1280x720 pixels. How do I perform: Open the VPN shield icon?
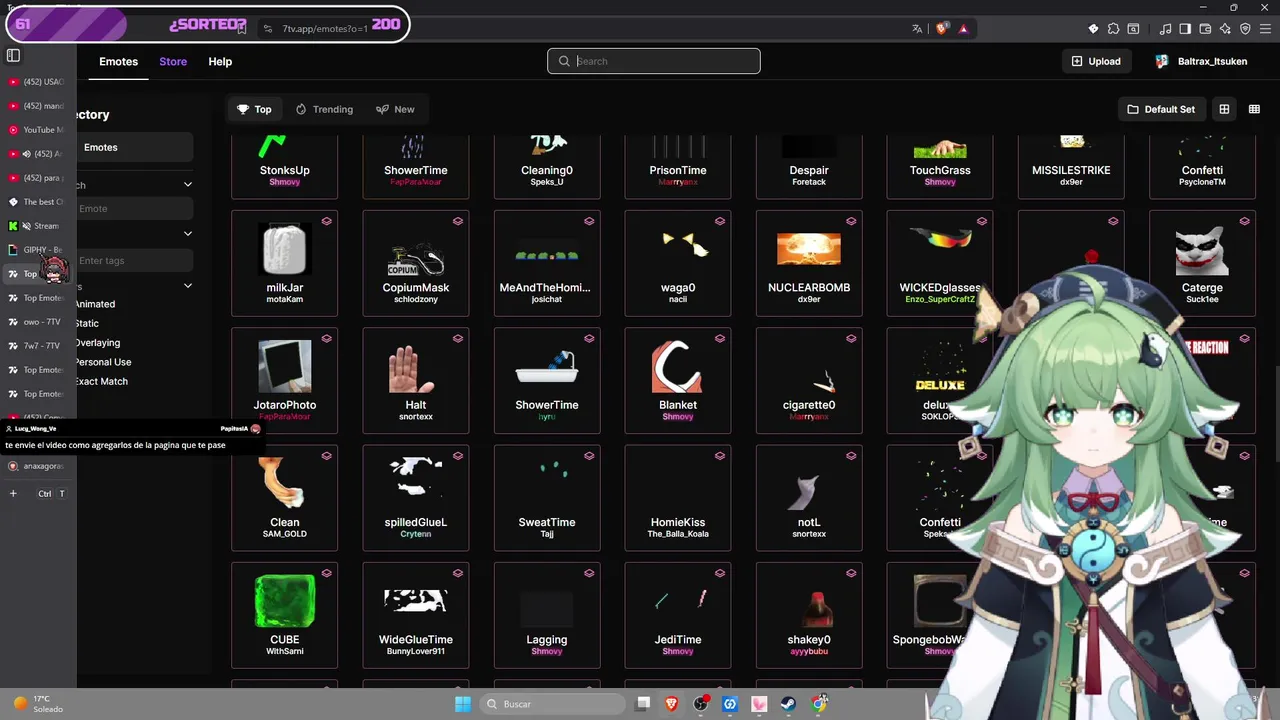pos(1245,29)
